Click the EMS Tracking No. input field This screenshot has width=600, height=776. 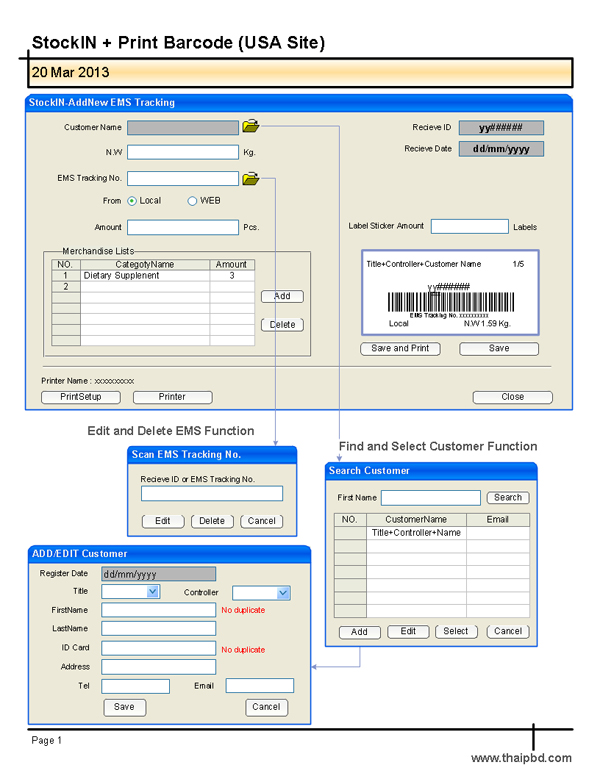(x=183, y=178)
